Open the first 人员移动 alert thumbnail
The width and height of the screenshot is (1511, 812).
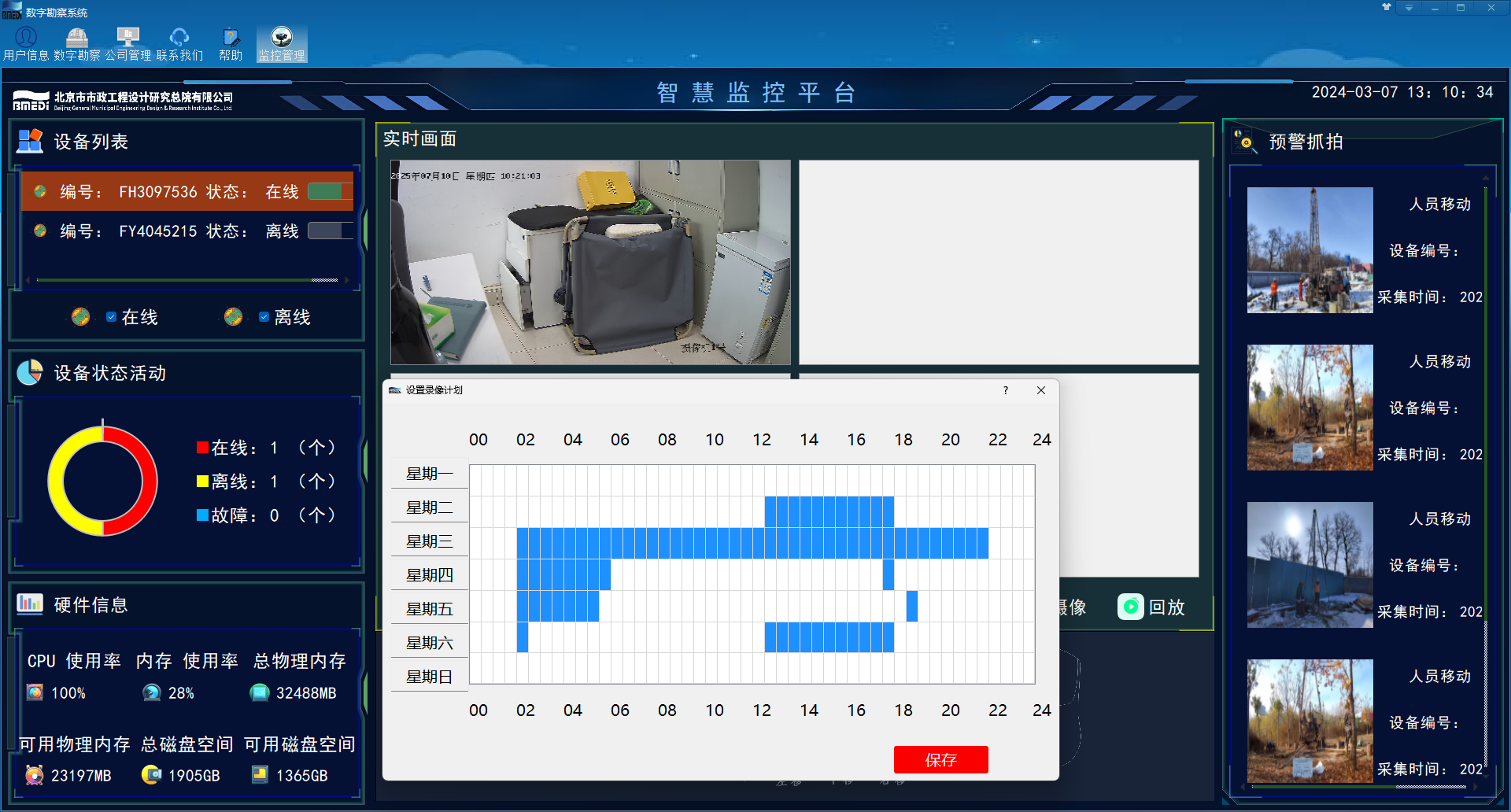click(1310, 250)
